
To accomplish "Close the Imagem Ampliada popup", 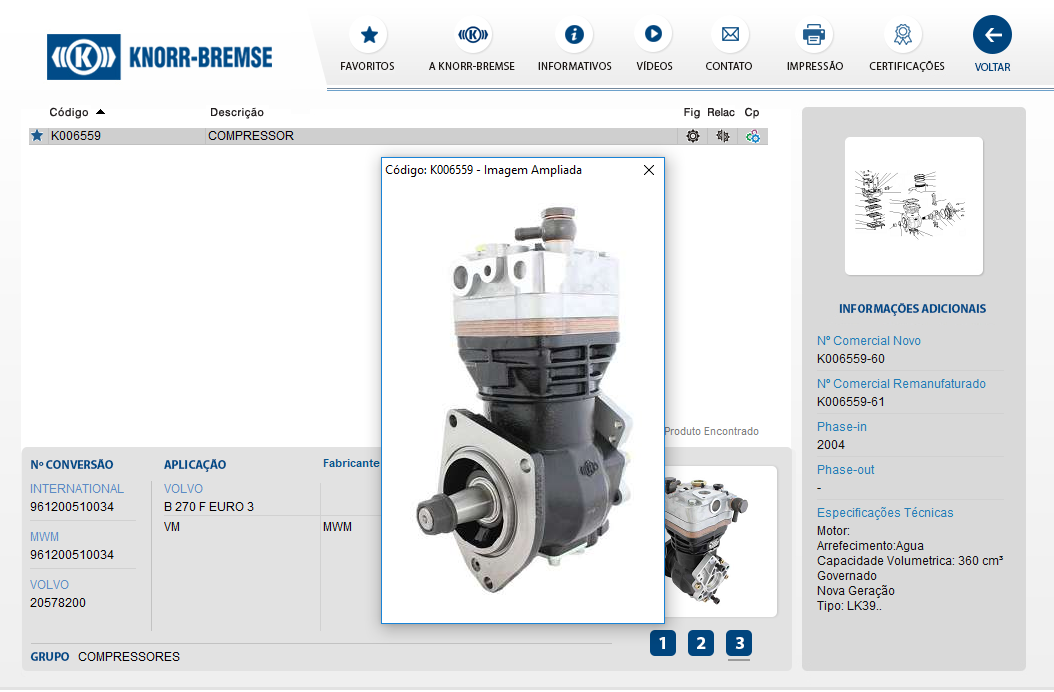I will 649,170.
